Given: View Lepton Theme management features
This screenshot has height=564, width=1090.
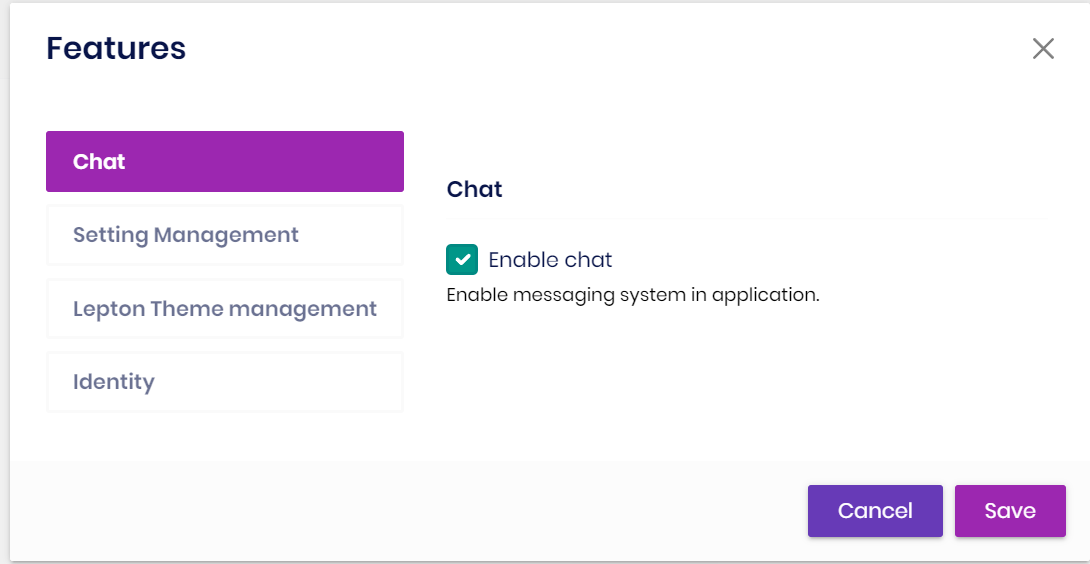Looking at the screenshot, I should [x=224, y=309].
